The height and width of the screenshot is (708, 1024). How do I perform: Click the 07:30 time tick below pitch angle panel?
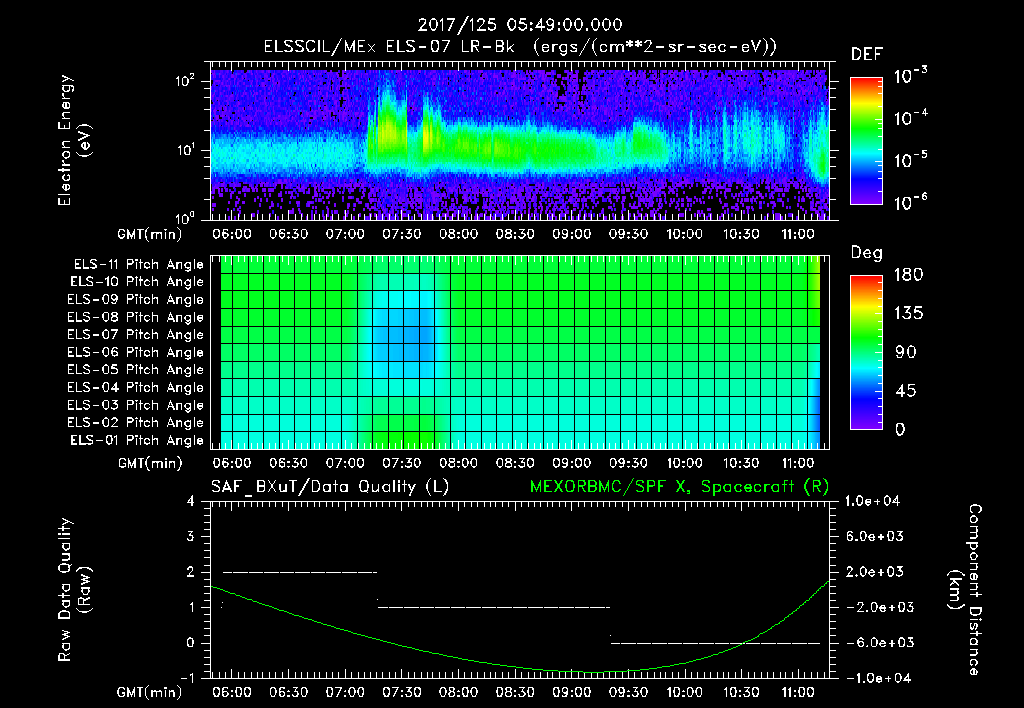(402, 463)
